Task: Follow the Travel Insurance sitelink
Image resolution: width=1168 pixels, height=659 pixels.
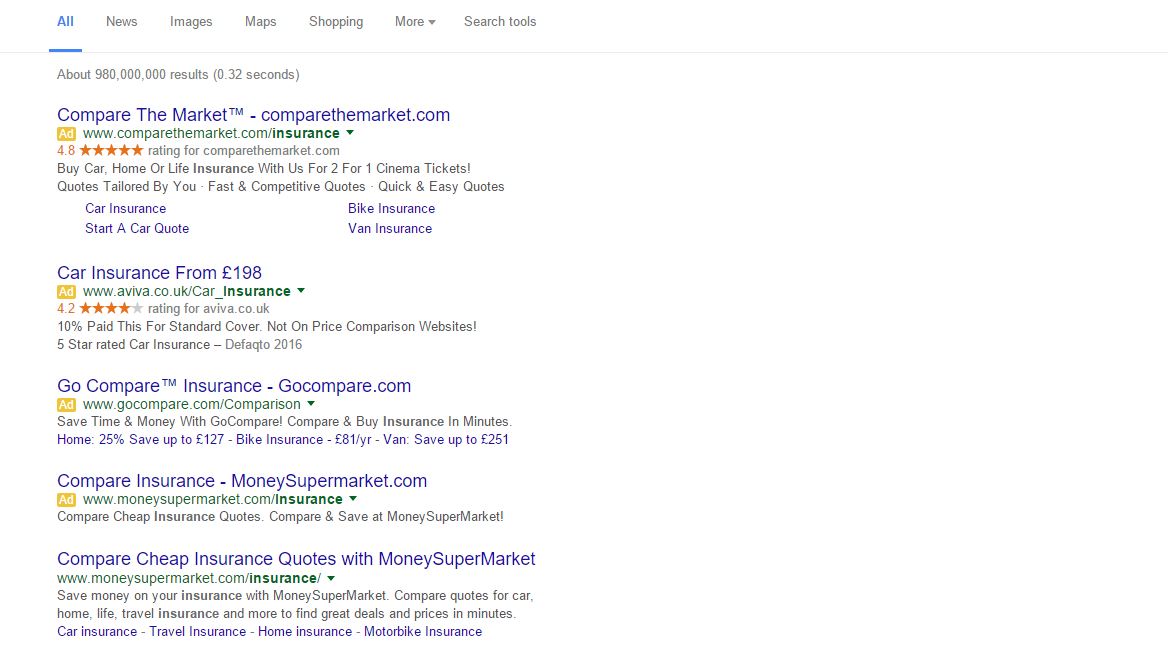Action: (x=197, y=631)
